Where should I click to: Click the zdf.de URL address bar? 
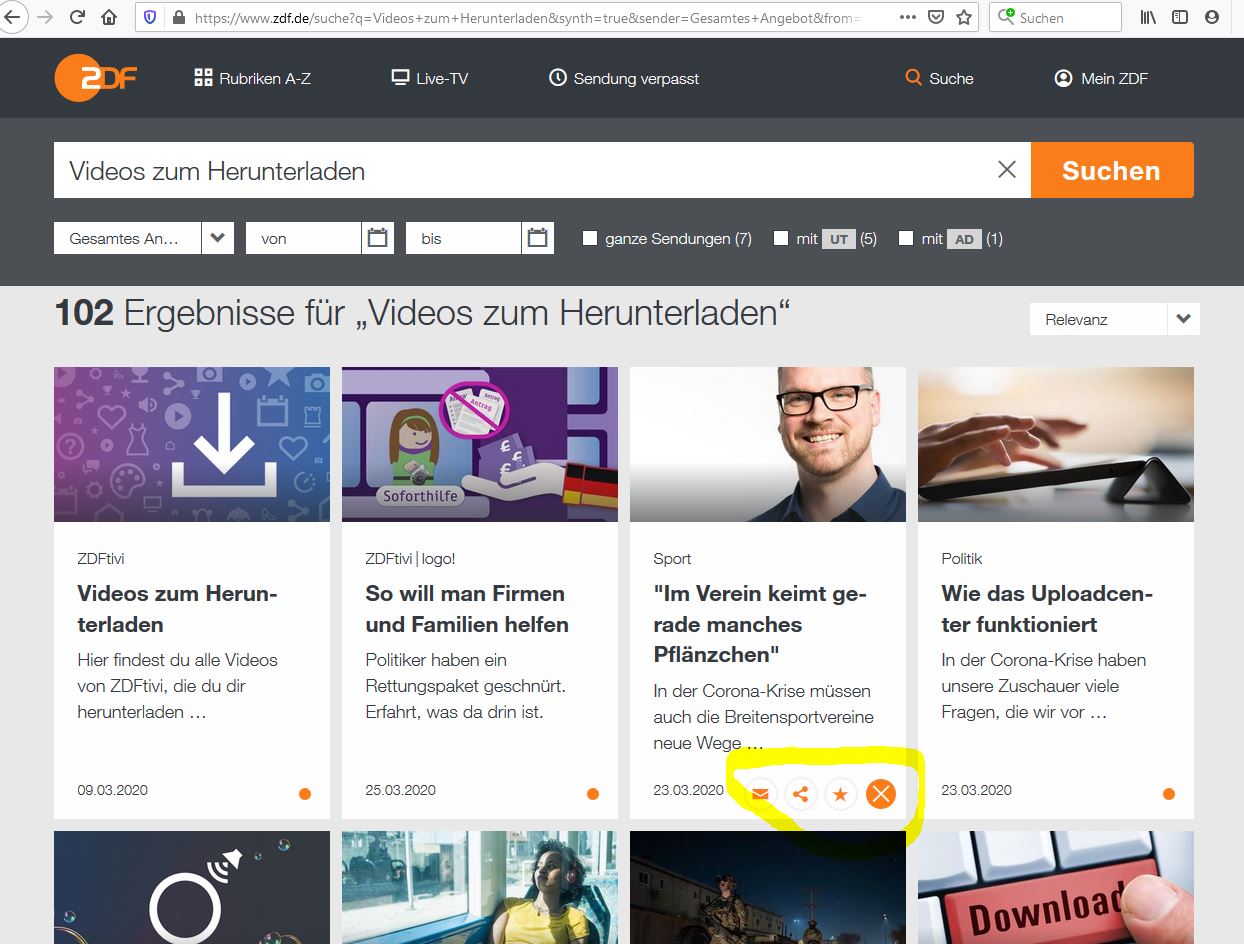[530, 18]
